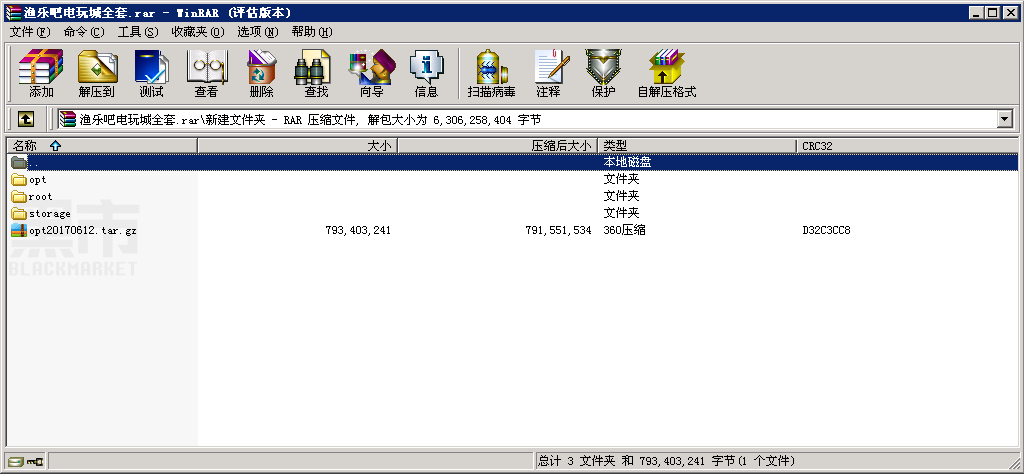The height and width of the screenshot is (474, 1024).
Task: Click the 删除 (Delete) toolbar icon
Action: click(x=261, y=73)
